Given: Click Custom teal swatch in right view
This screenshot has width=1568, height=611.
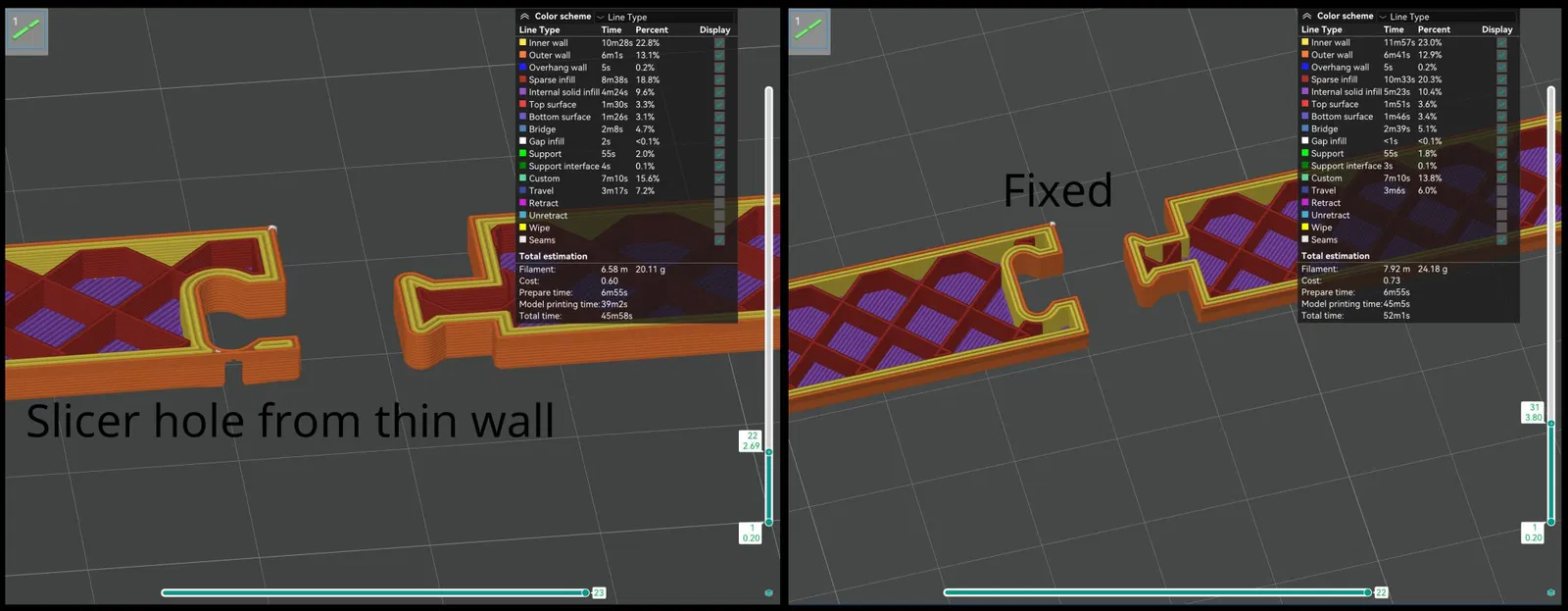Looking at the screenshot, I should (1304, 178).
